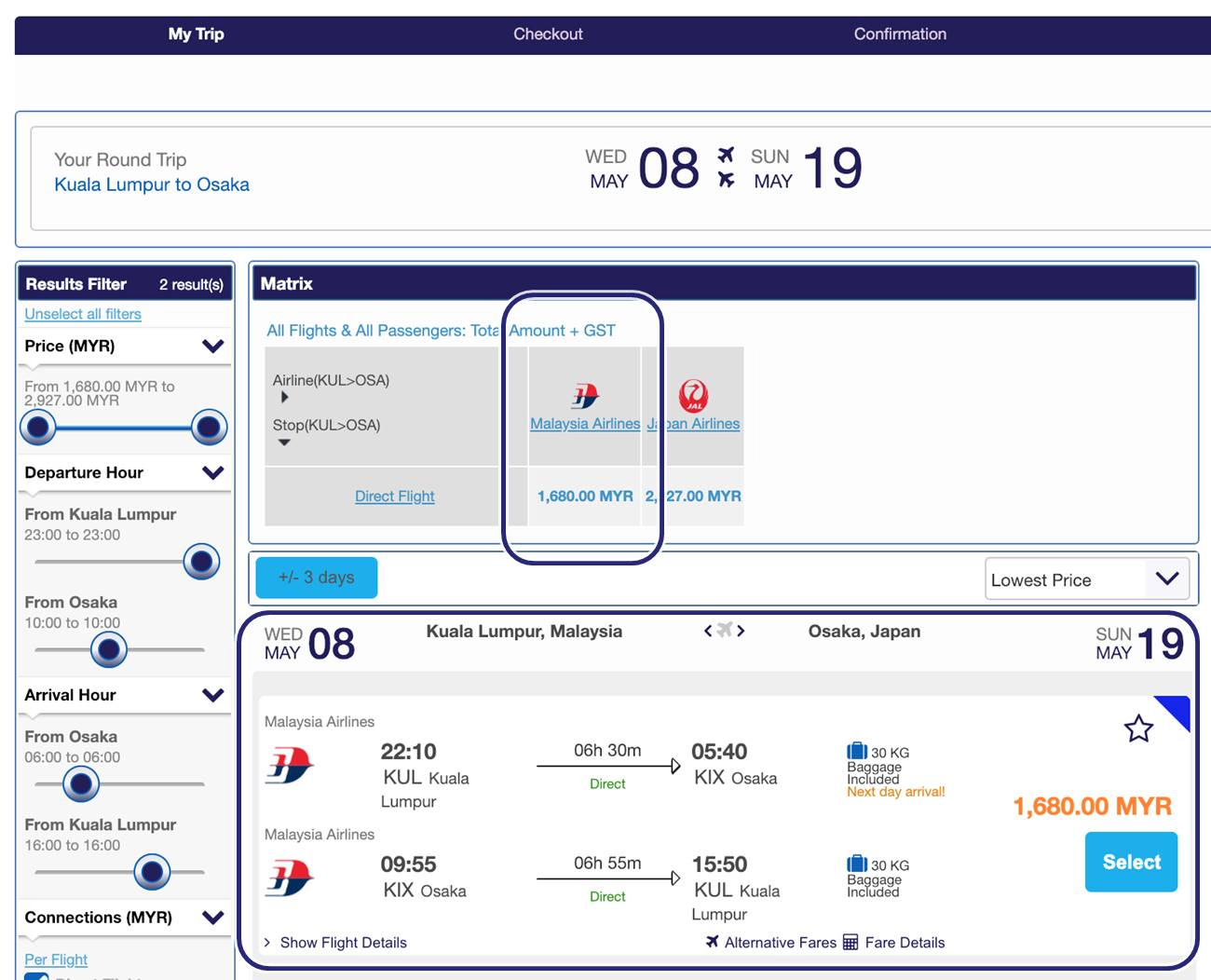This screenshot has width=1211, height=980.
Task: Click the Next day arrival! notice
Action: pyautogui.click(x=895, y=792)
